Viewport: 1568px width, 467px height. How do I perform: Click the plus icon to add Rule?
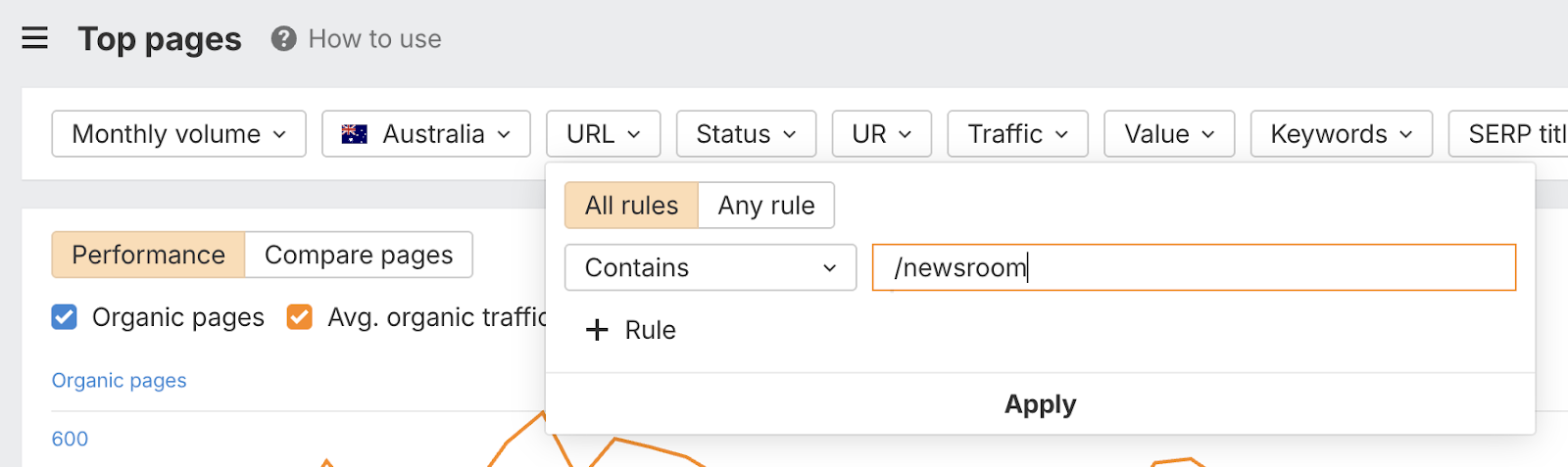(x=596, y=330)
